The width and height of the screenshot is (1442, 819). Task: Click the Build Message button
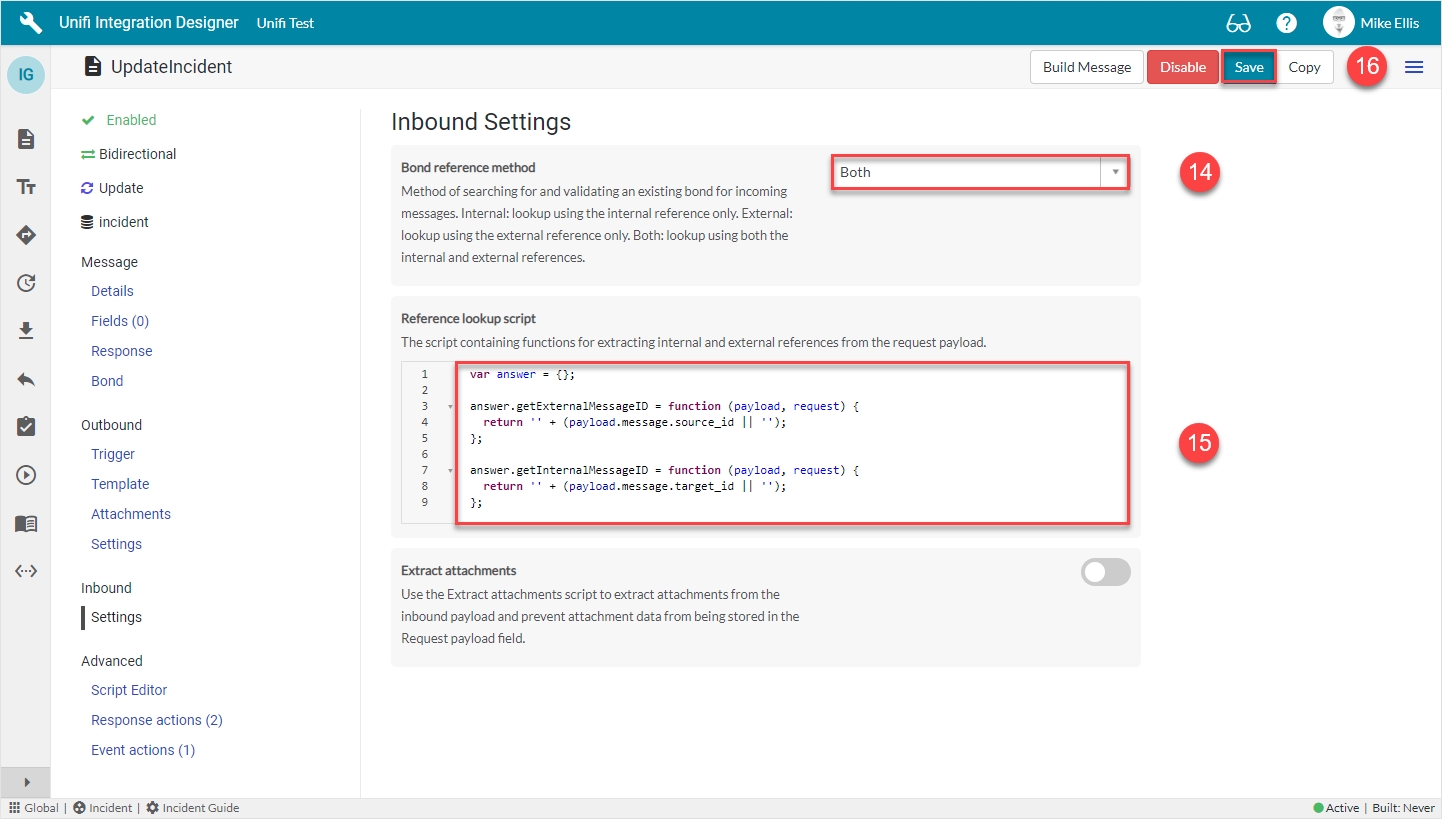[1086, 67]
